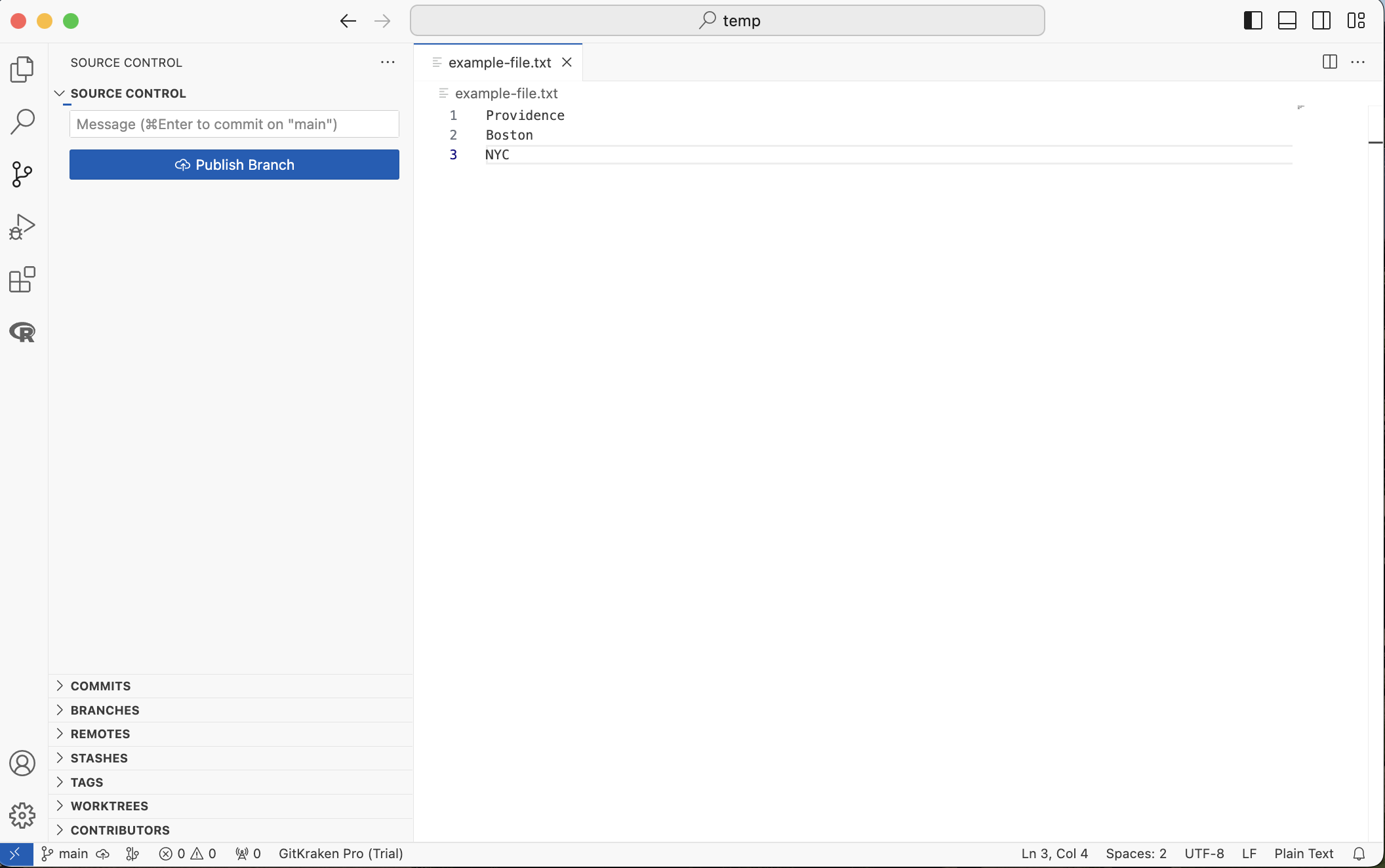Toggle the primary side bar visibility
The height and width of the screenshot is (868, 1385).
point(1253,21)
